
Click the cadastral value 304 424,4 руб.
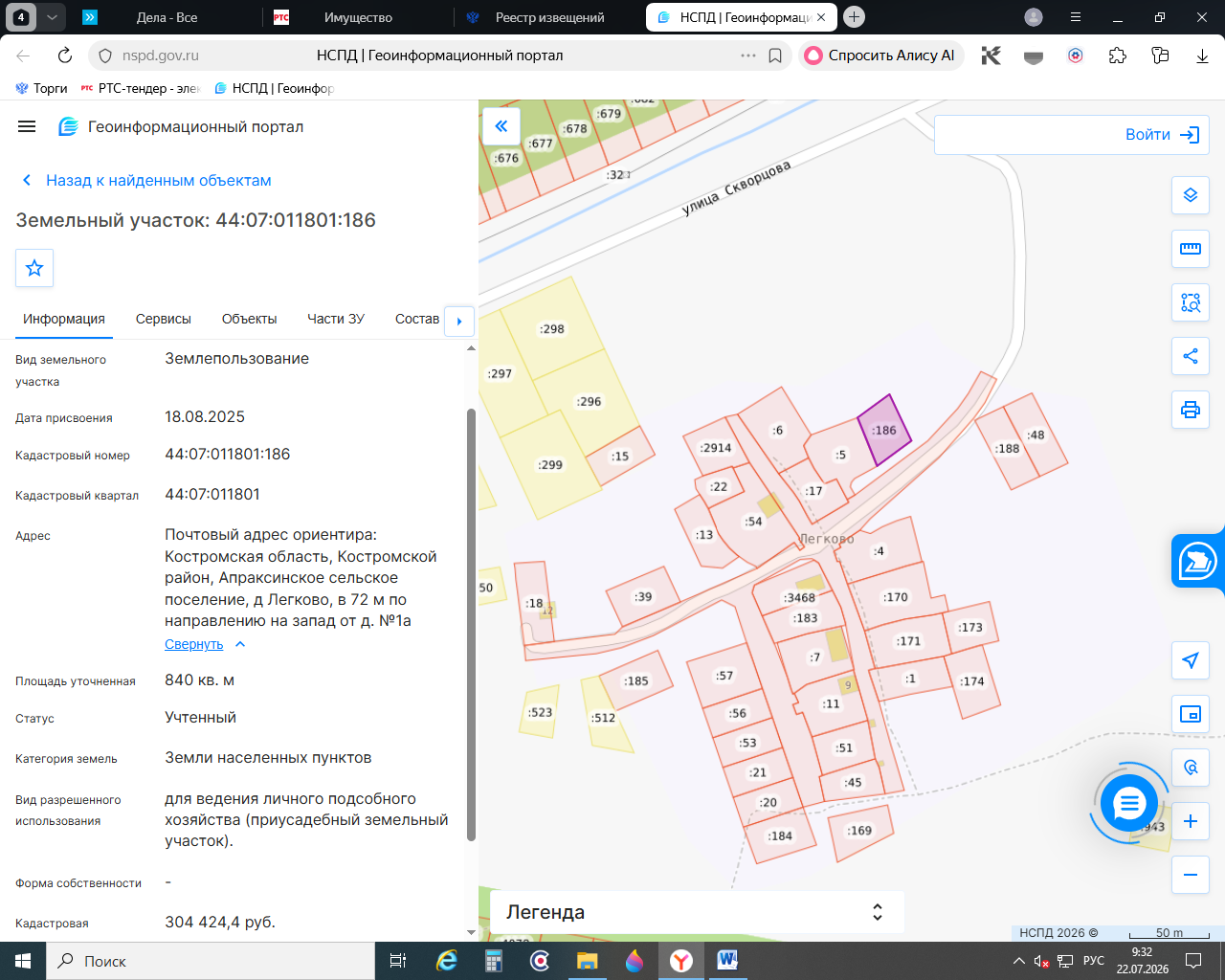pos(220,923)
